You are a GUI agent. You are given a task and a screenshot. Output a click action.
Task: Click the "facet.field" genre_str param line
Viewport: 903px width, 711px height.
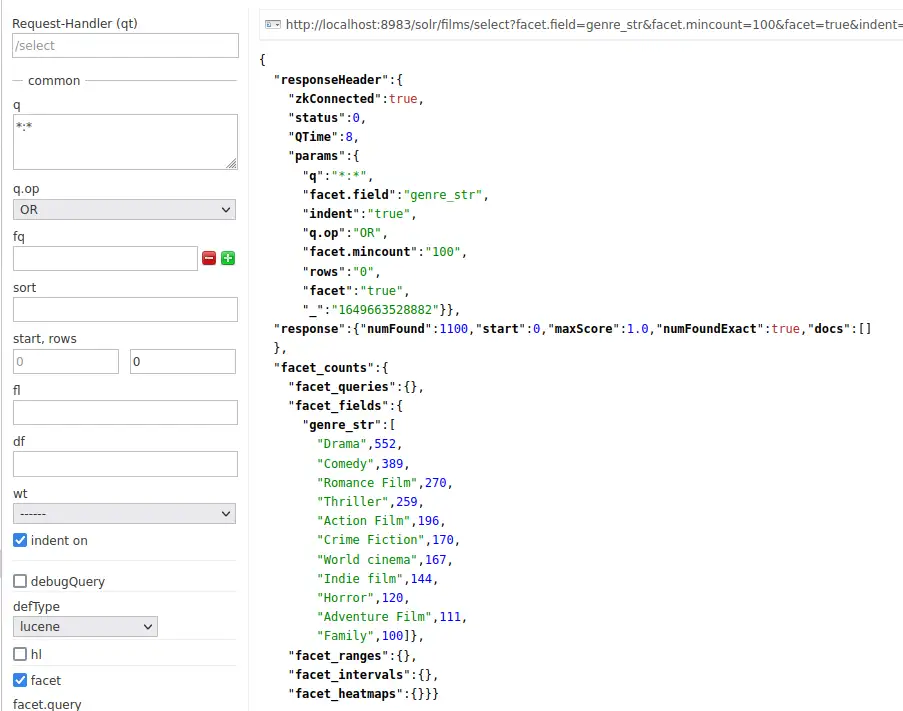click(396, 195)
